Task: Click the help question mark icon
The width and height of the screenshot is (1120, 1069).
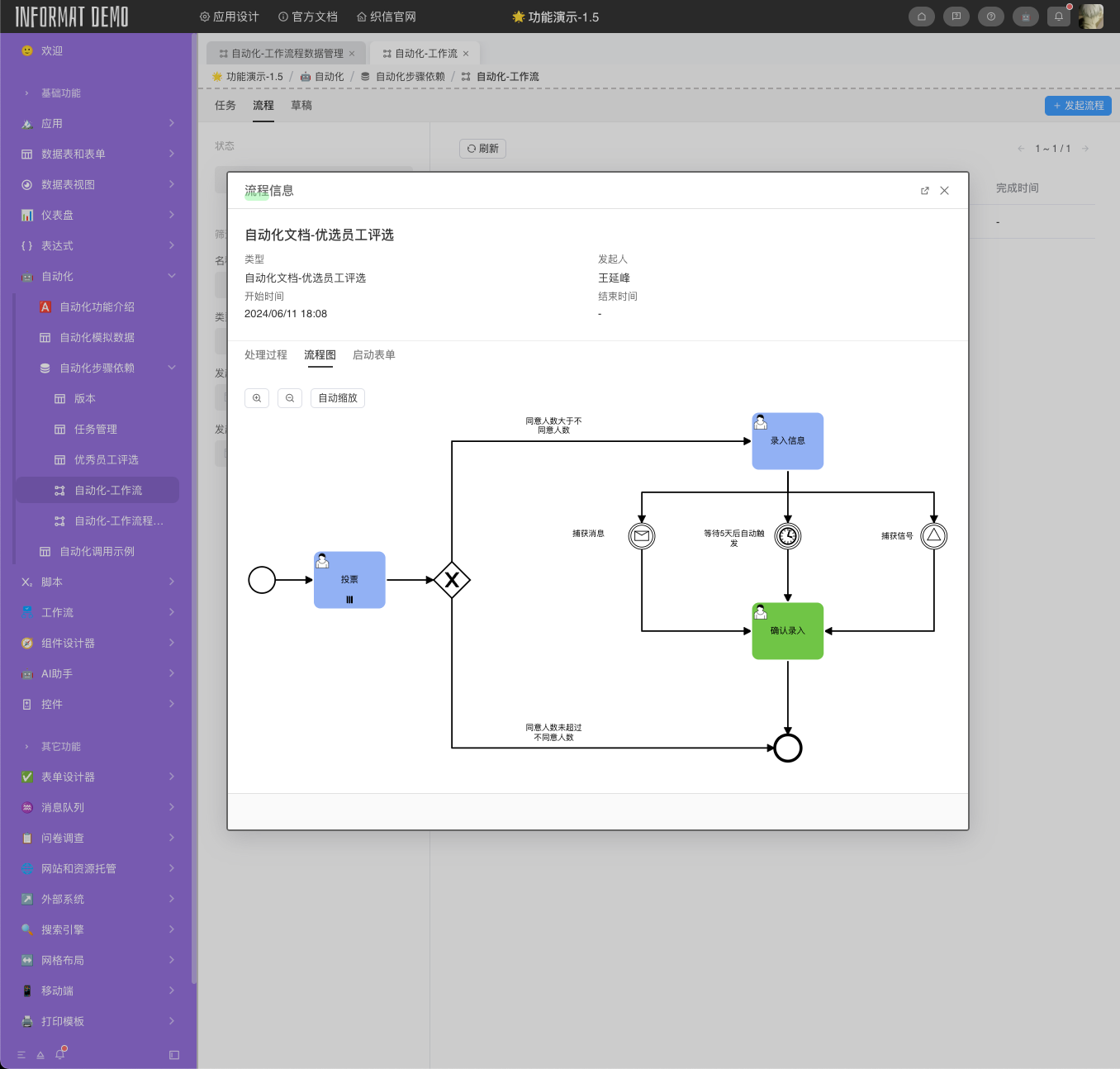Action: tap(990, 17)
